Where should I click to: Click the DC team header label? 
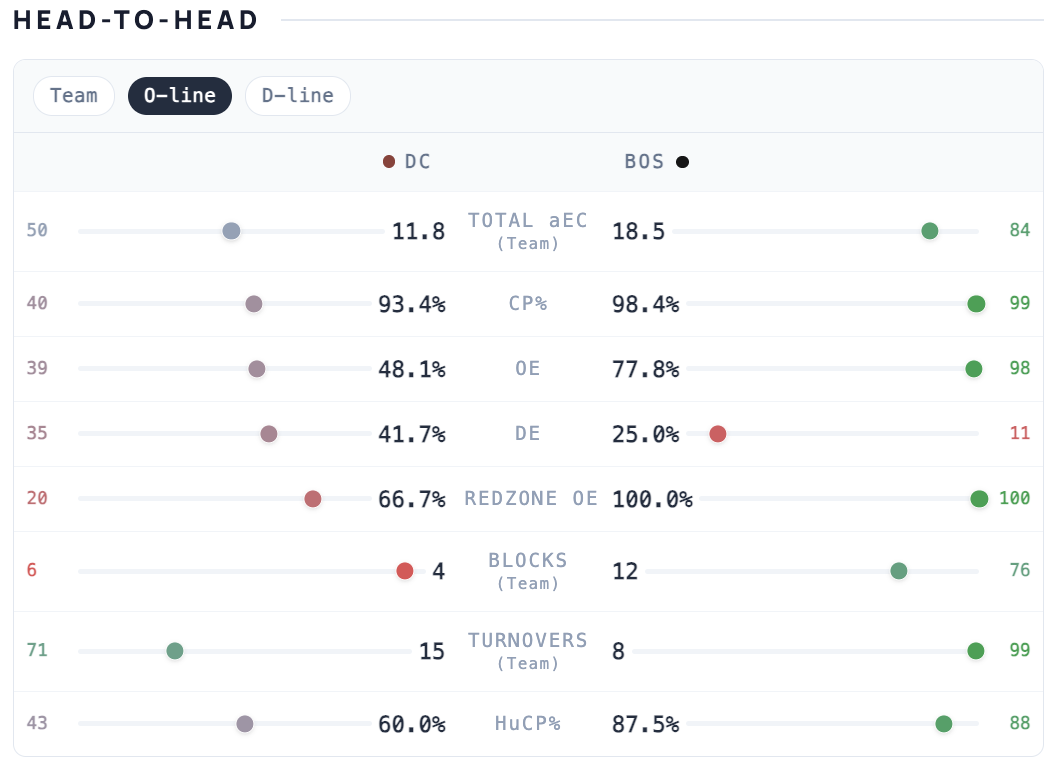point(418,162)
